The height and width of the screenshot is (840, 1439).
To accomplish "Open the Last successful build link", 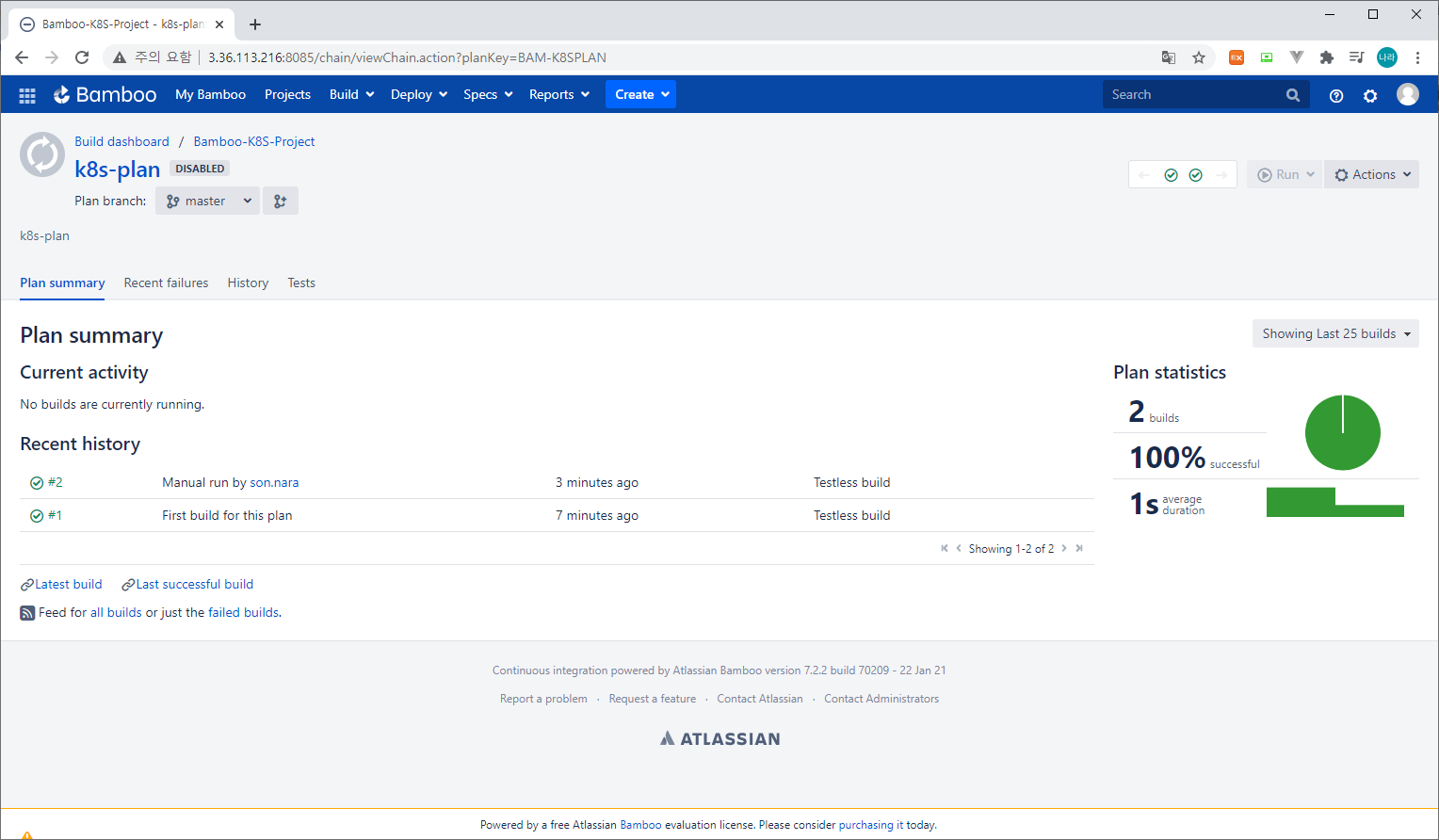I will (x=195, y=584).
